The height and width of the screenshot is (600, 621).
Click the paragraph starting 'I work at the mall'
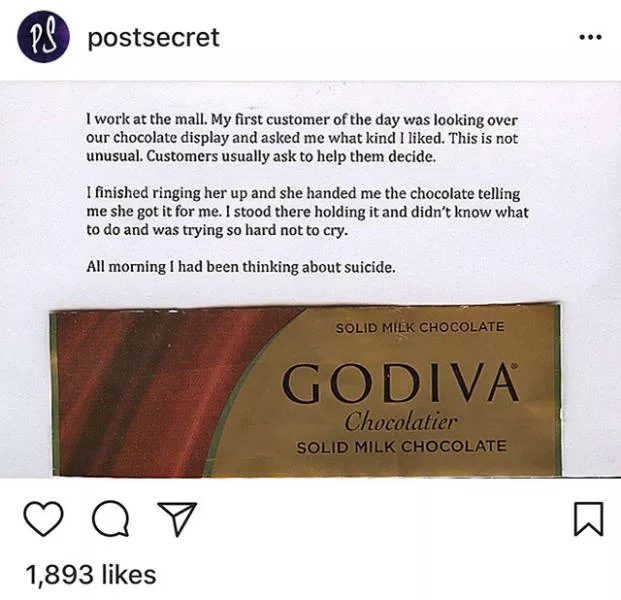point(300,139)
